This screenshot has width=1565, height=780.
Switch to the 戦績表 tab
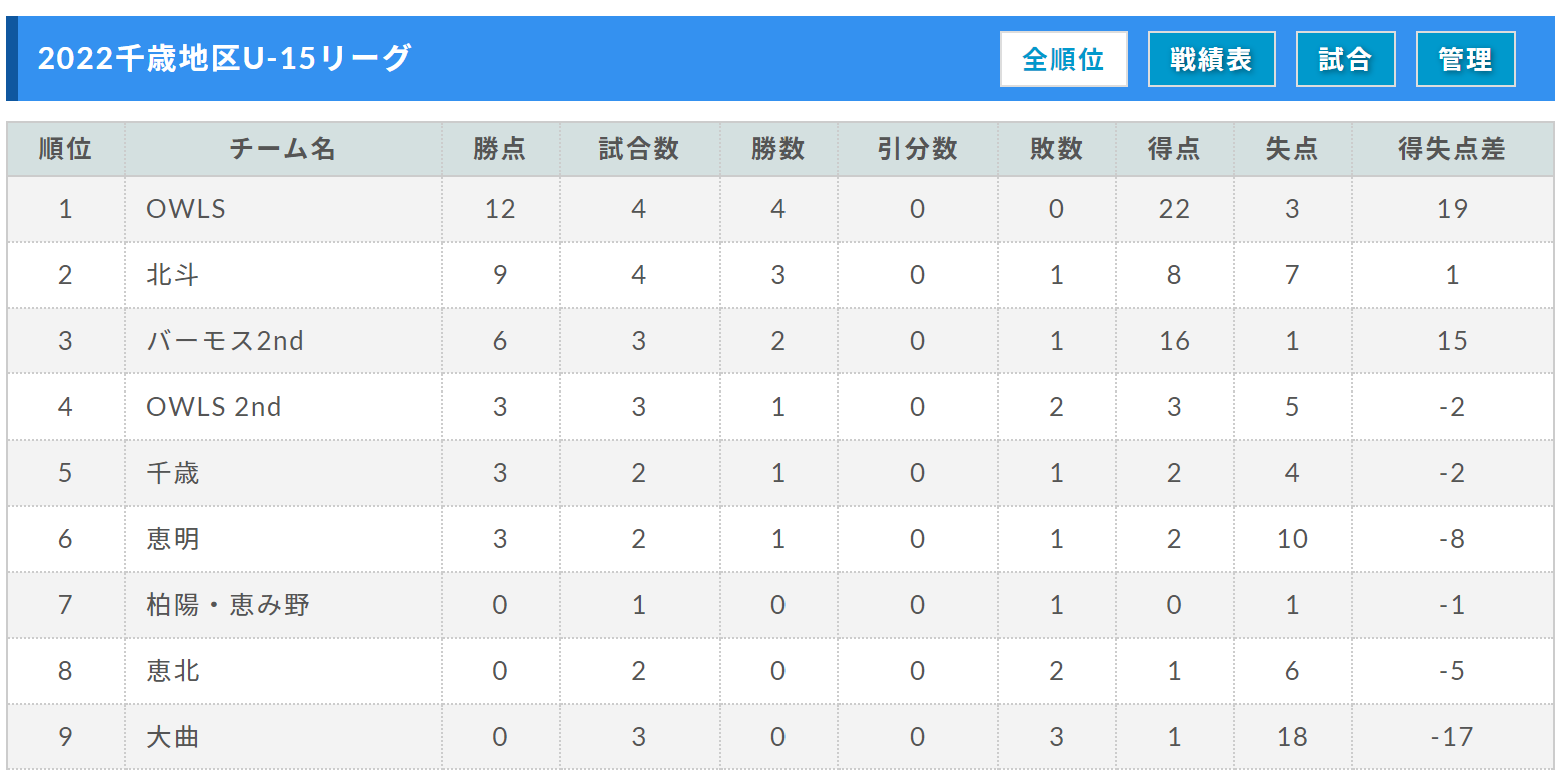[1211, 59]
